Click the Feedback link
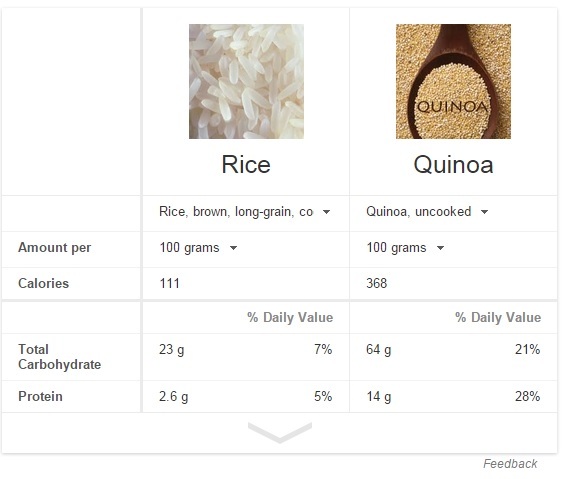The image size is (562, 479). tap(510, 464)
